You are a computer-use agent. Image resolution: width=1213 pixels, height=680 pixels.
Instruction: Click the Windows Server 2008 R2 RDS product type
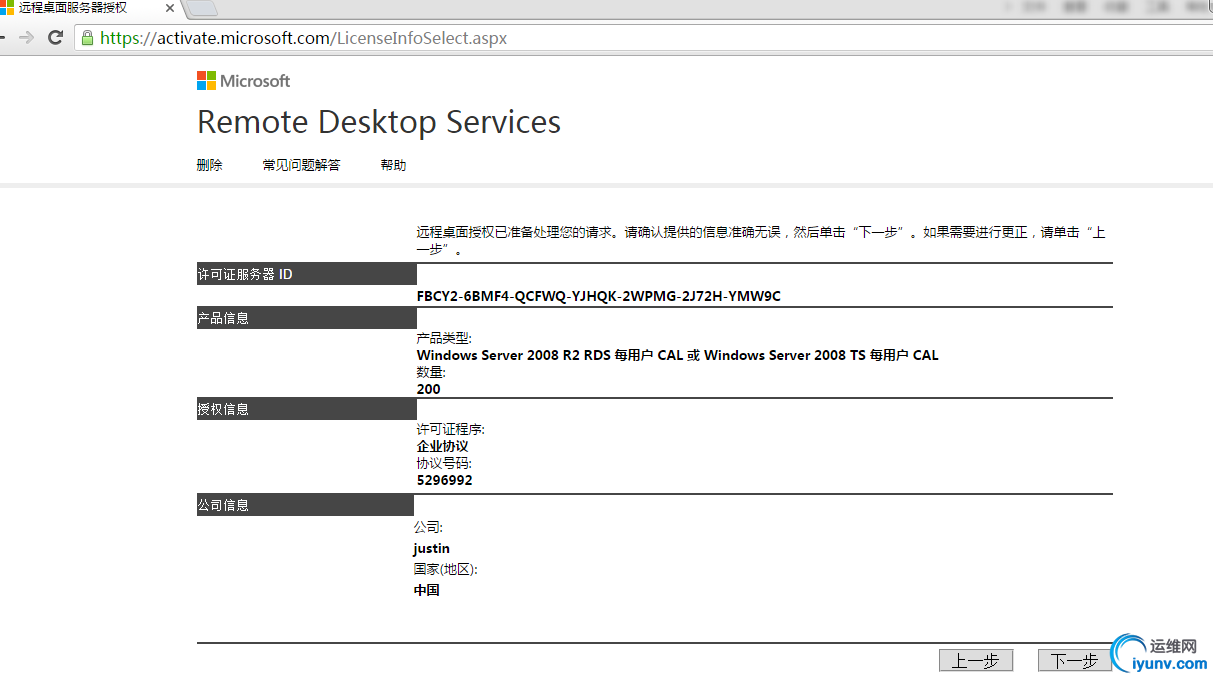pyautogui.click(x=678, y=355)
